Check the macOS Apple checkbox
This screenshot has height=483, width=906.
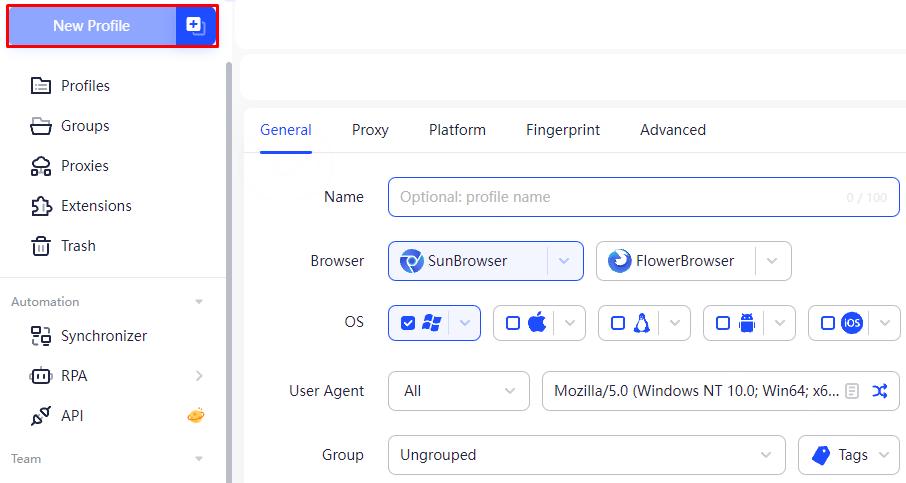[x=513, y=323]
